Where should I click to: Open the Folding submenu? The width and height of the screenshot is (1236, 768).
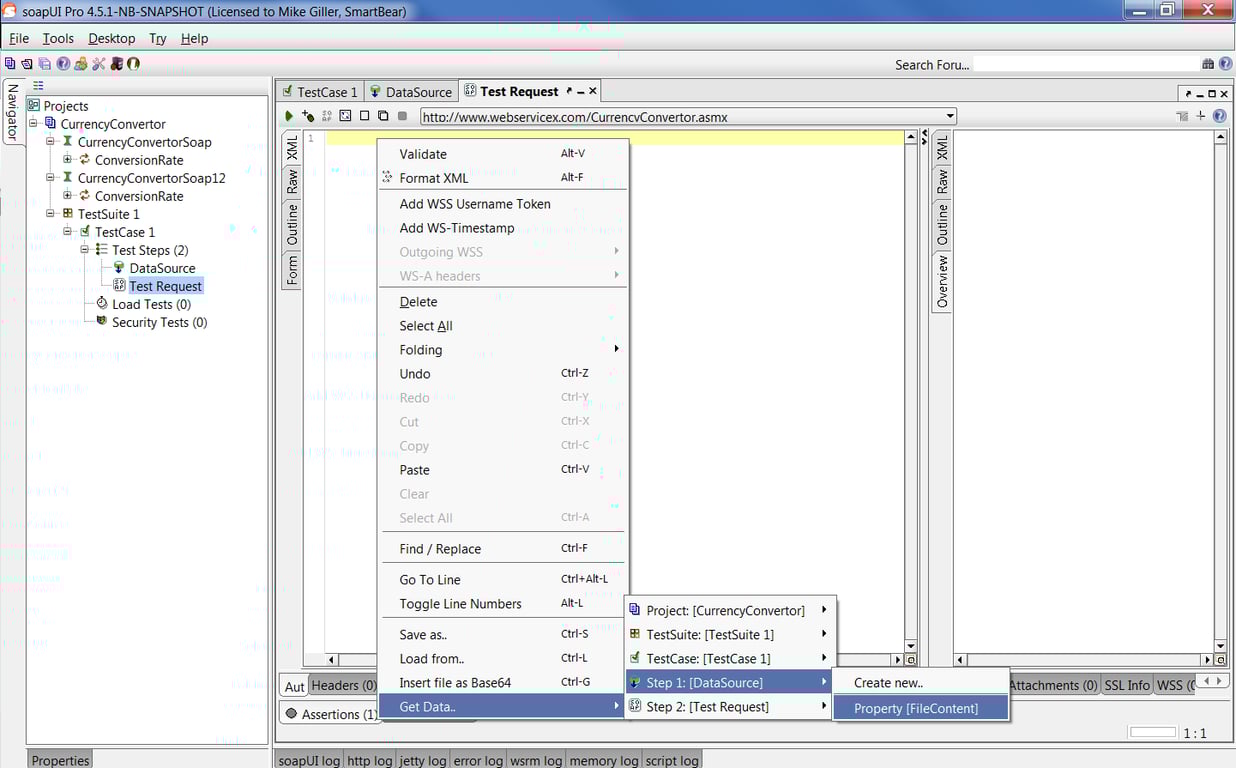(x=503, y=350)
